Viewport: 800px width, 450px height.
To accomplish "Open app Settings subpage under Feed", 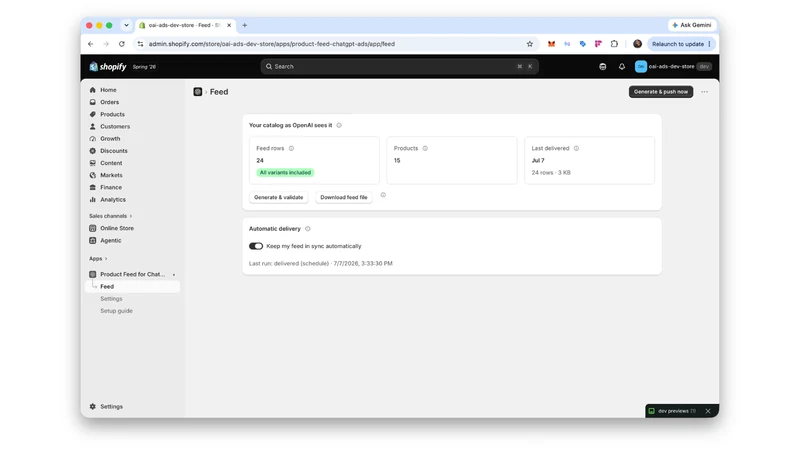I will [x=111, y=299].
